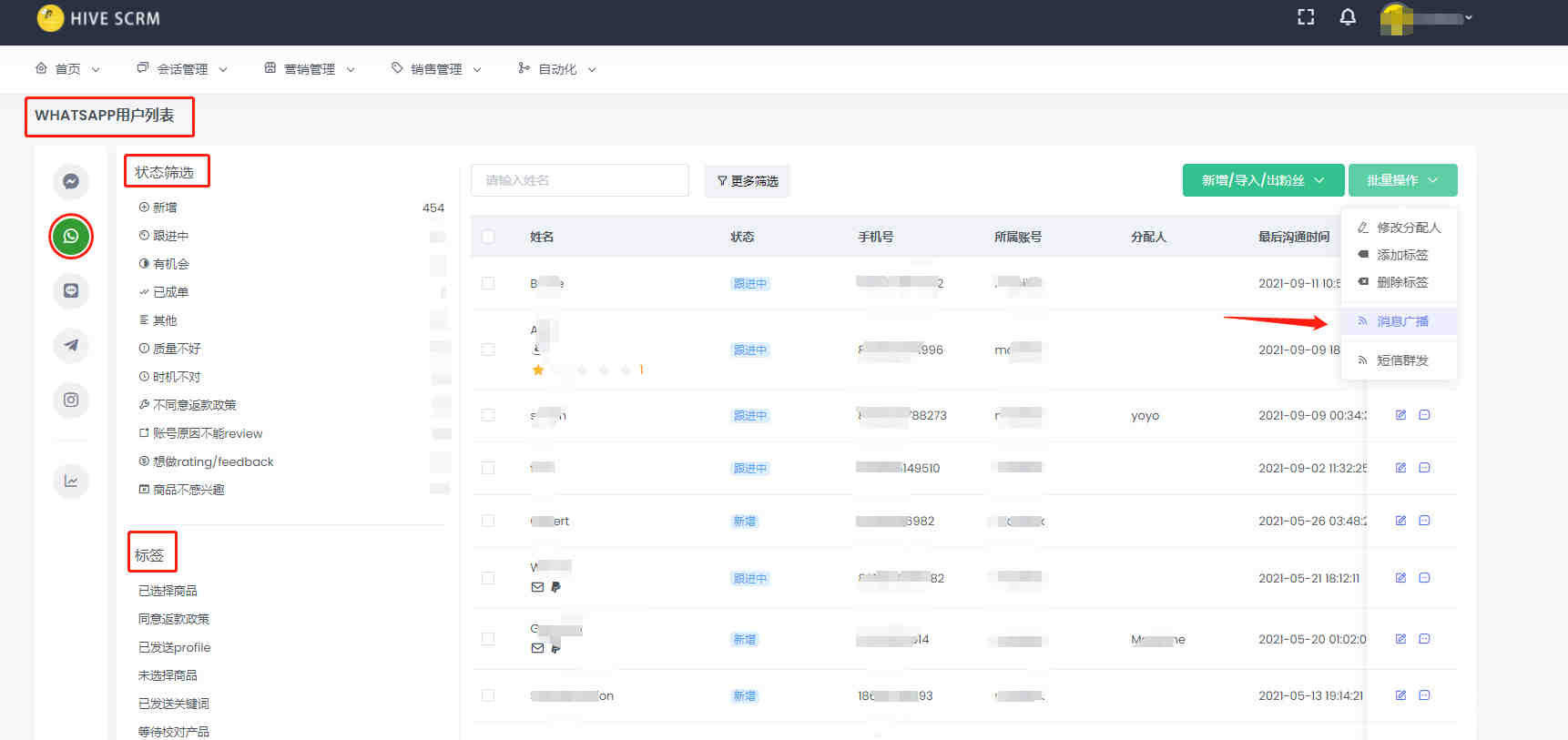
Task: Open the 新增/导入/出粉丝 dropdown button
Action: point(1263,180)
